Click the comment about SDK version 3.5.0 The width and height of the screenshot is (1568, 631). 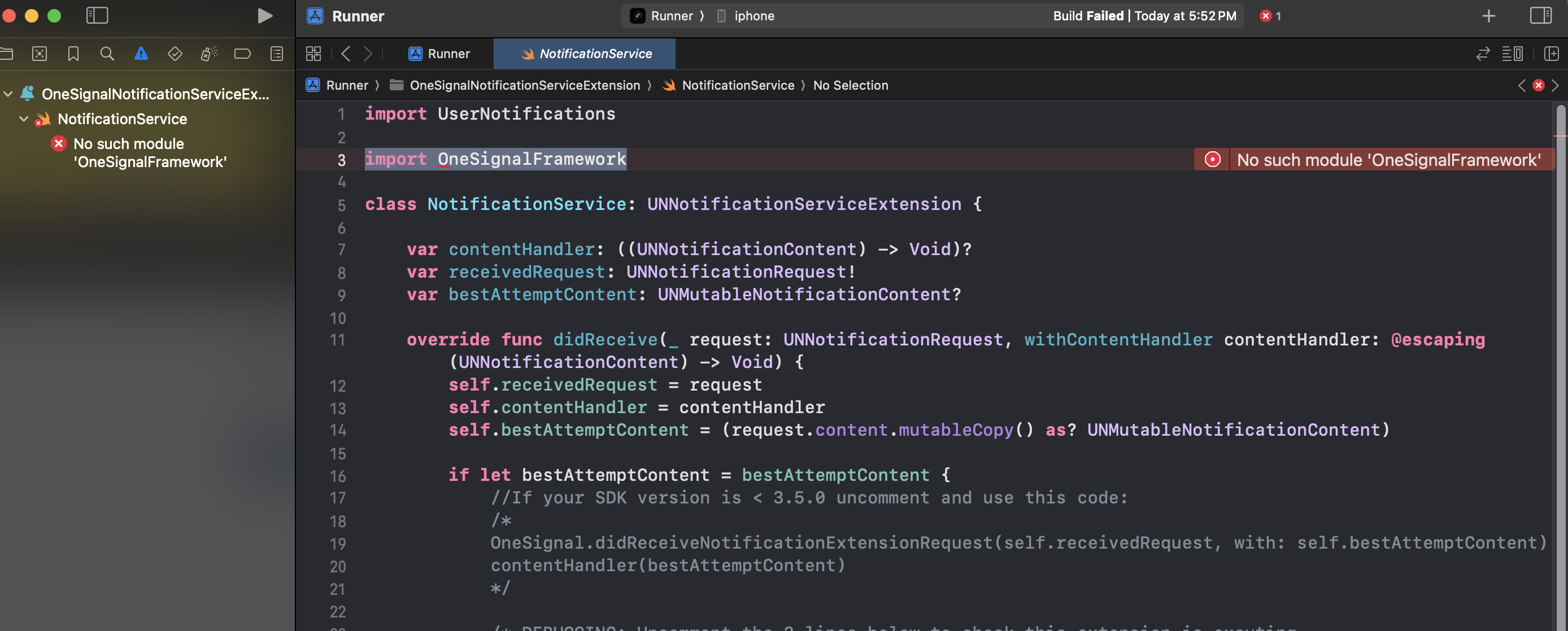coord(809,498)
